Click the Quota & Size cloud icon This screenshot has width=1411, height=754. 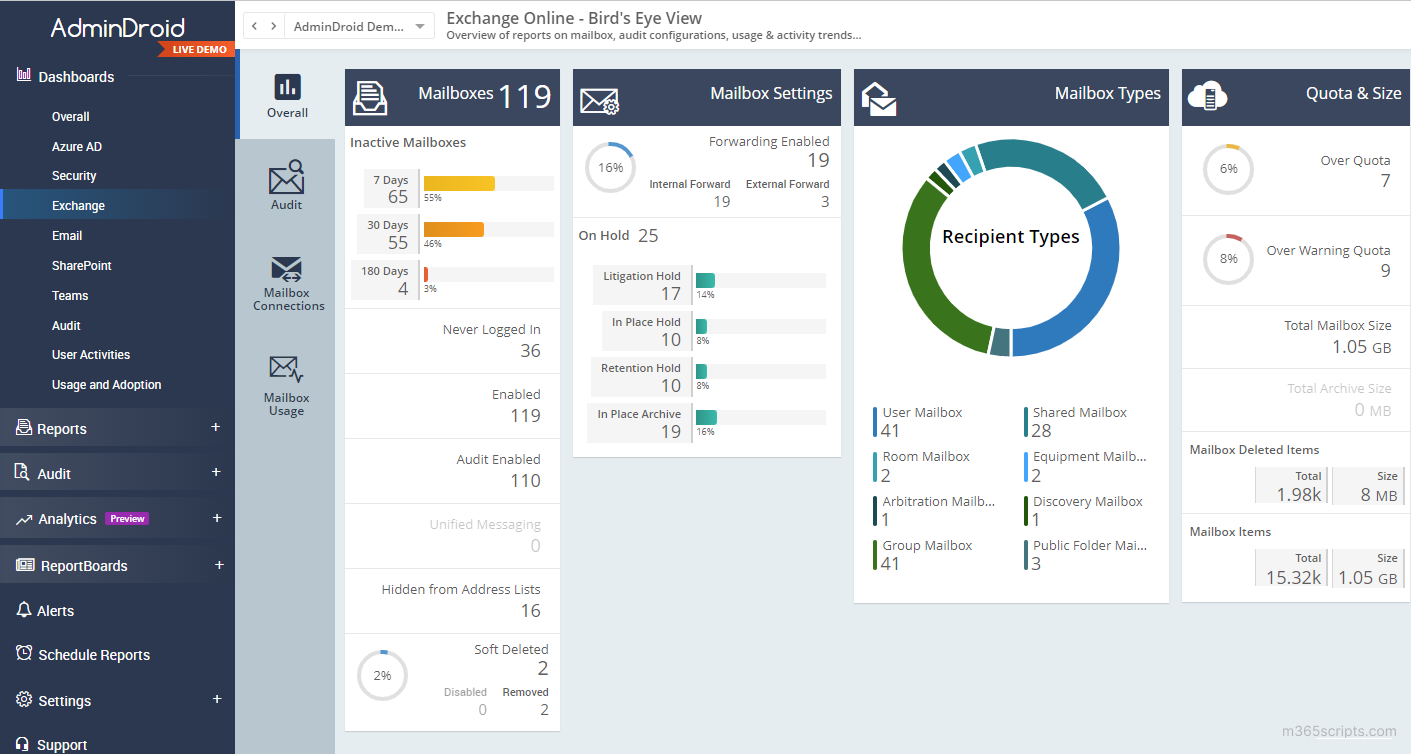(1208, 96)
